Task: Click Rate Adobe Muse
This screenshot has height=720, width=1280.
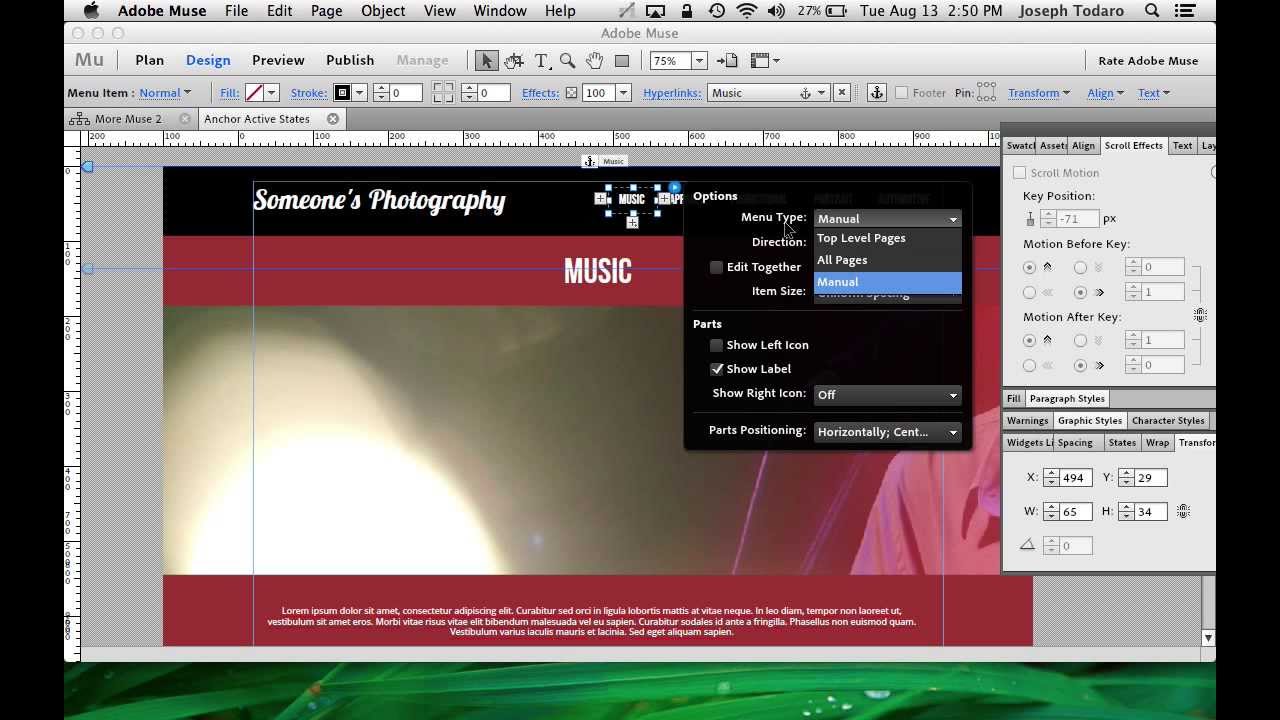Action: [1148, 61]
